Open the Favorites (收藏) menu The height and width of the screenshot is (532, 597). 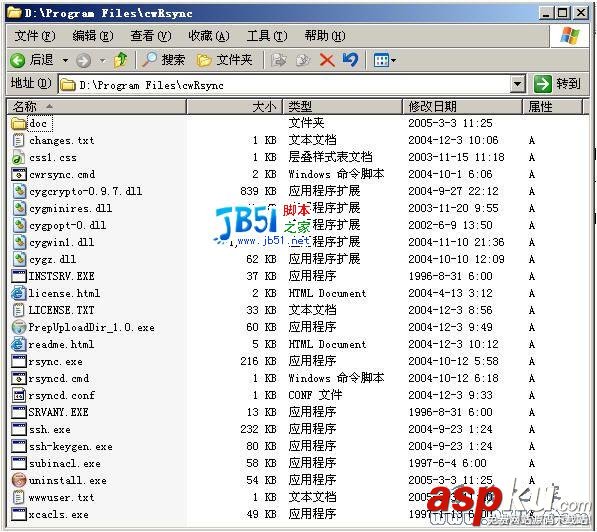209,36
